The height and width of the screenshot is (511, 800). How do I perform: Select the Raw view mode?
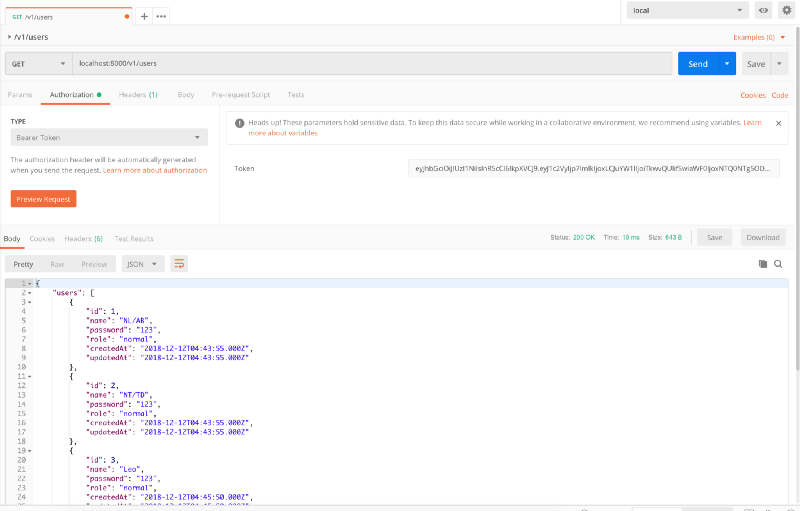57,264
